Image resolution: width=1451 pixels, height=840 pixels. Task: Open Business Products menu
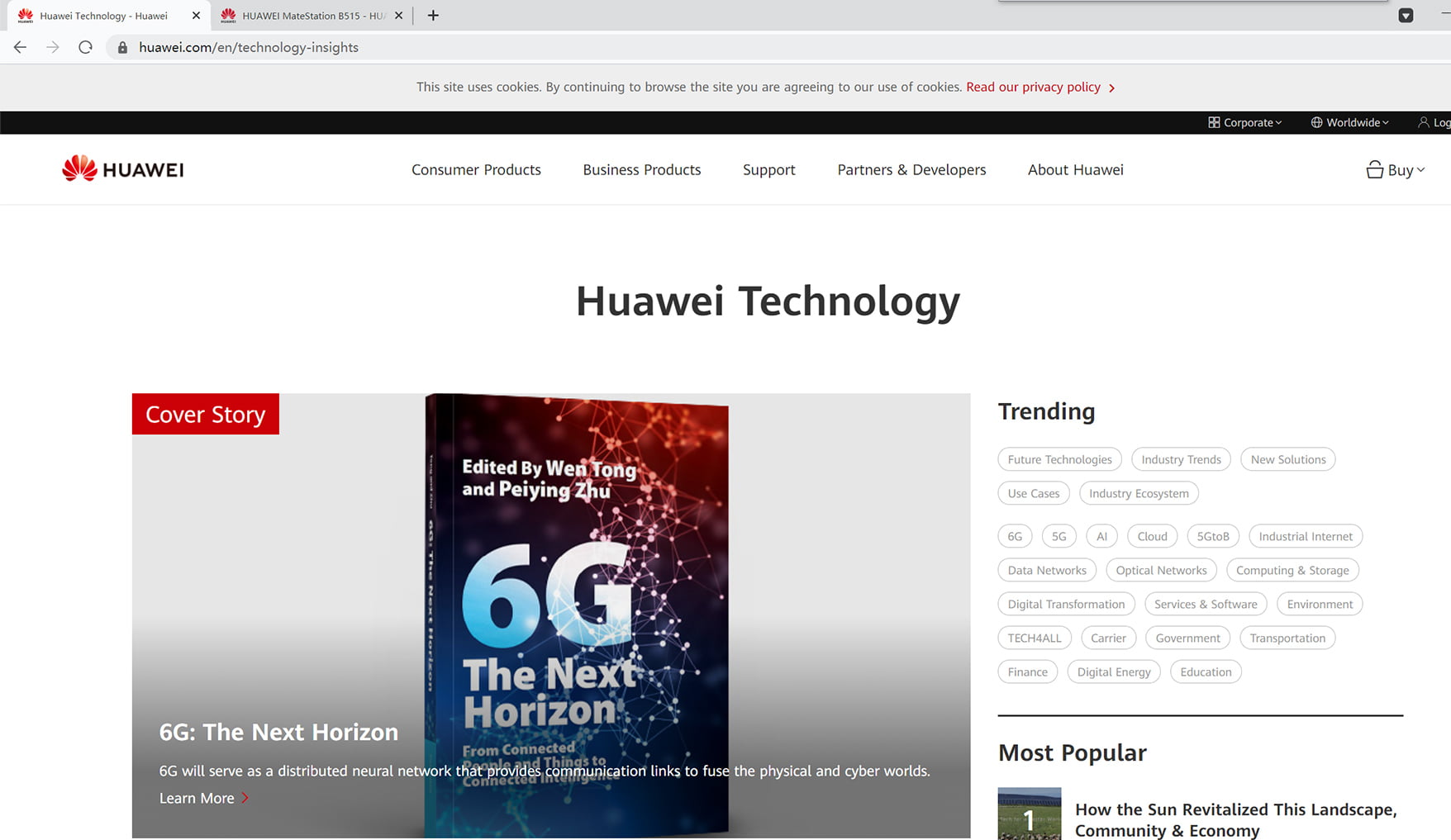point(641,169)
